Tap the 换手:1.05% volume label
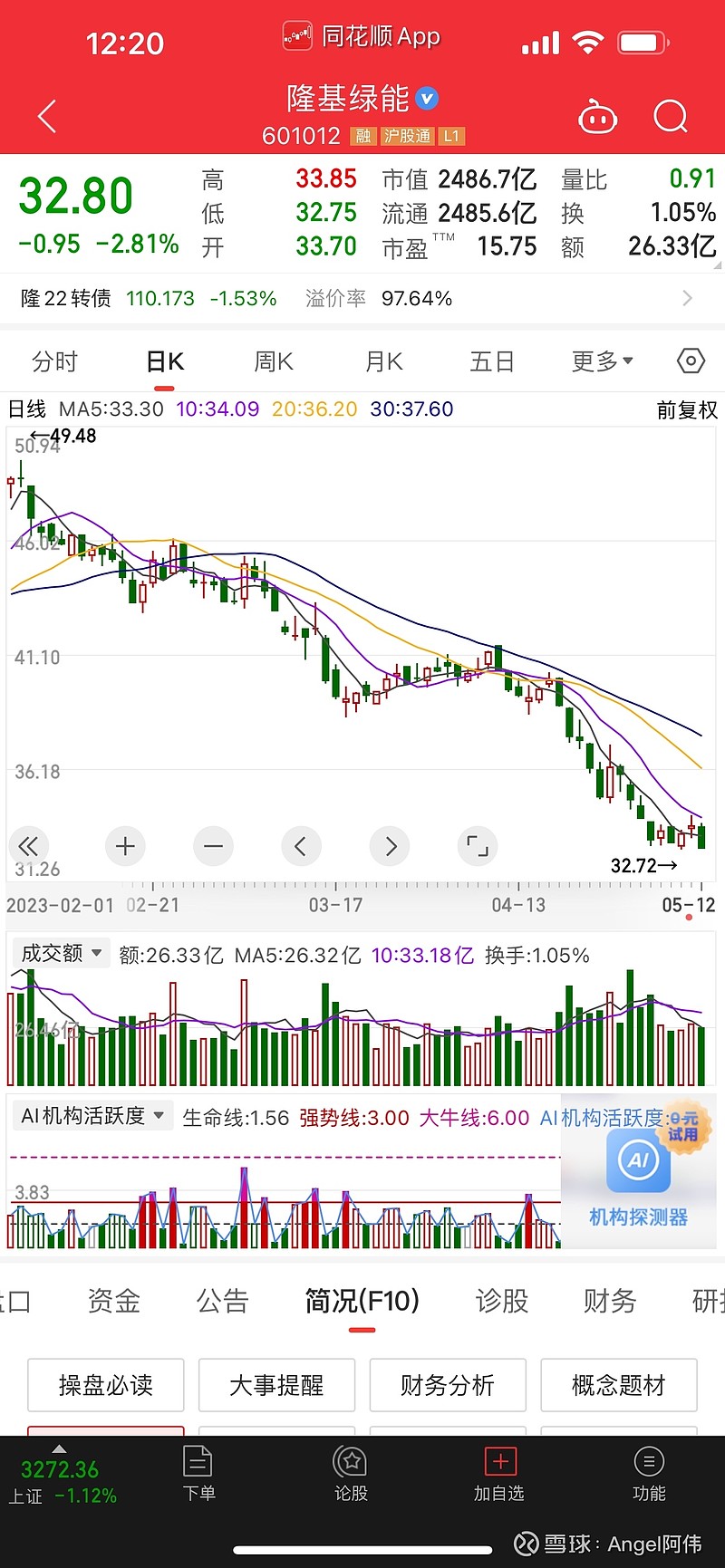This screenshot has height=1568, width=725. pos(537,955)
